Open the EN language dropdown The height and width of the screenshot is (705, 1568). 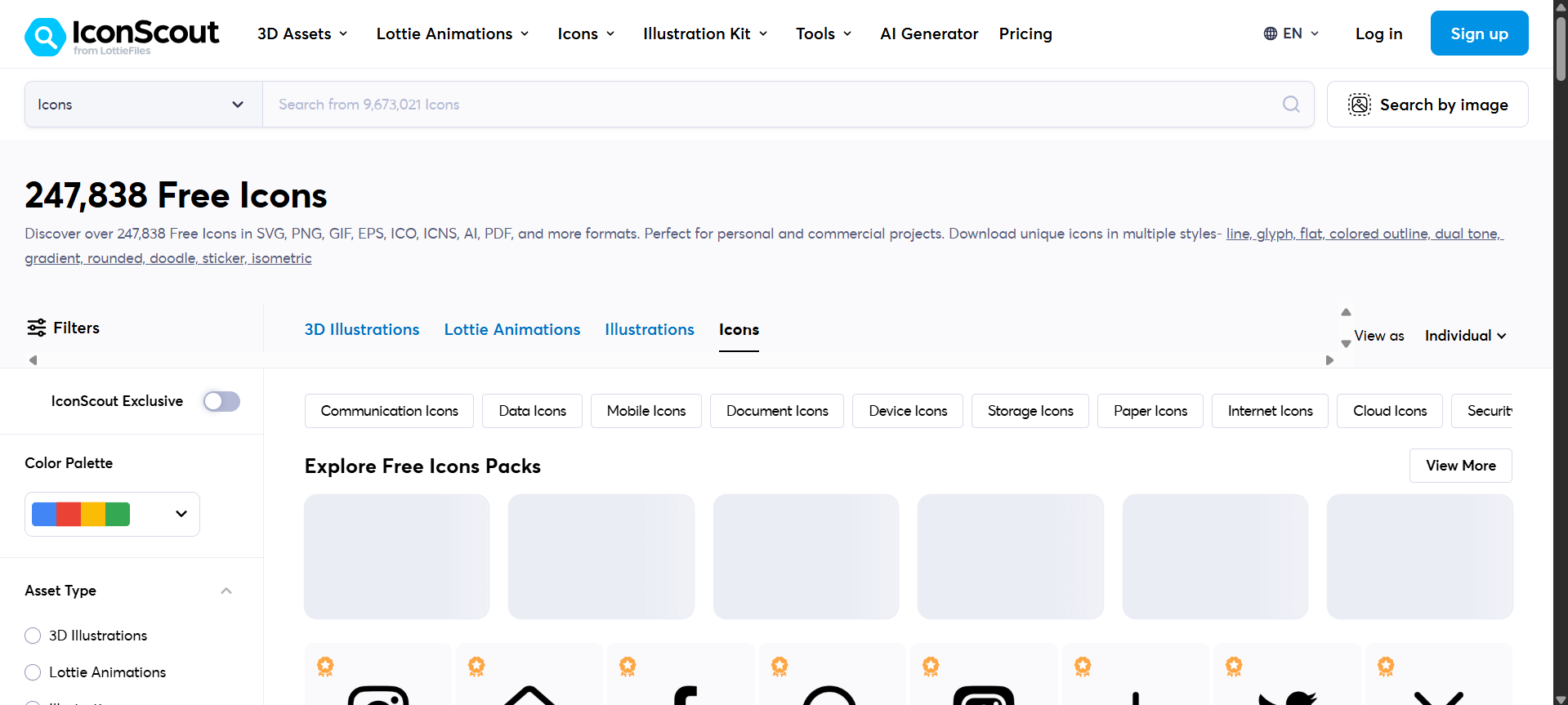1291,33
